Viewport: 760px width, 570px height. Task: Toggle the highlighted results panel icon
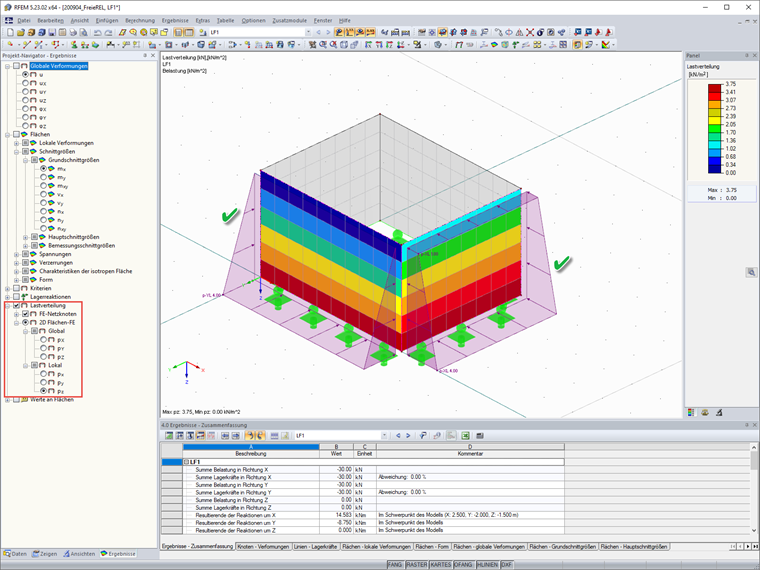tap(577, 45)
